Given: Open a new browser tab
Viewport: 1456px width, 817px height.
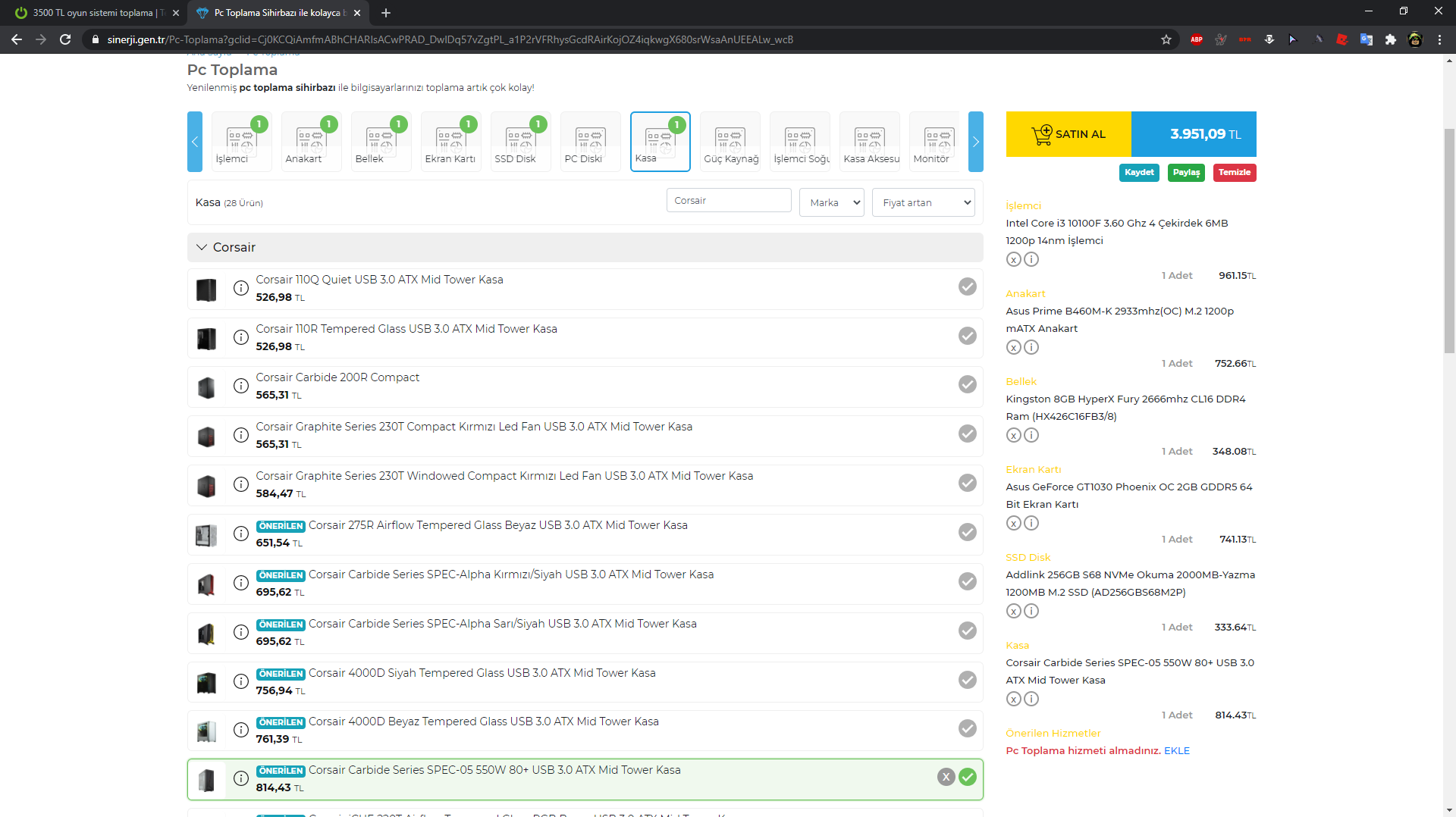Looking at the screenshot, I should click(x=386, y=13).
